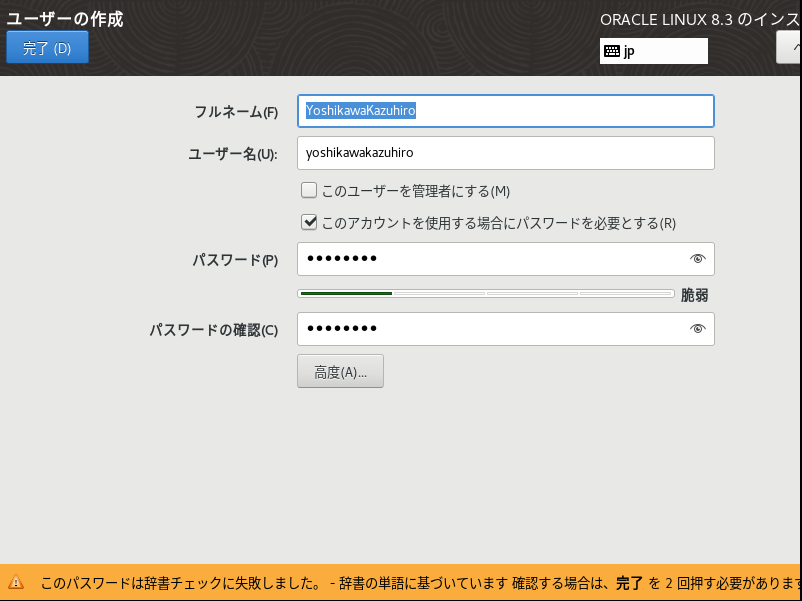Viewport: 802px width, 601px height.
Task: Show password using eye icon in パスワード field
Action: [x=698, y=259]
